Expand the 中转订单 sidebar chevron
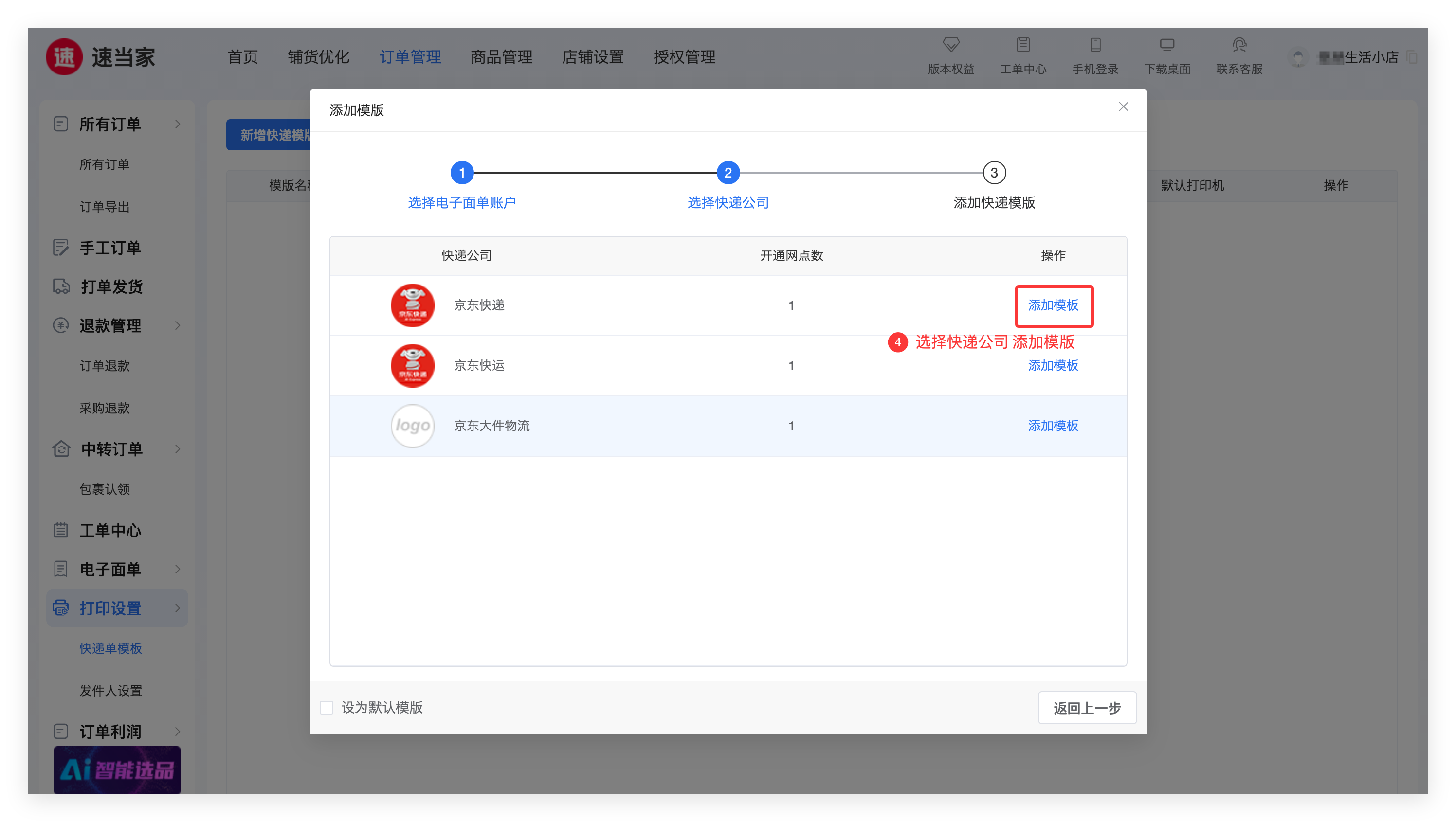The width and height of the screenshot is (1456, 822). [x=178, y=449]
